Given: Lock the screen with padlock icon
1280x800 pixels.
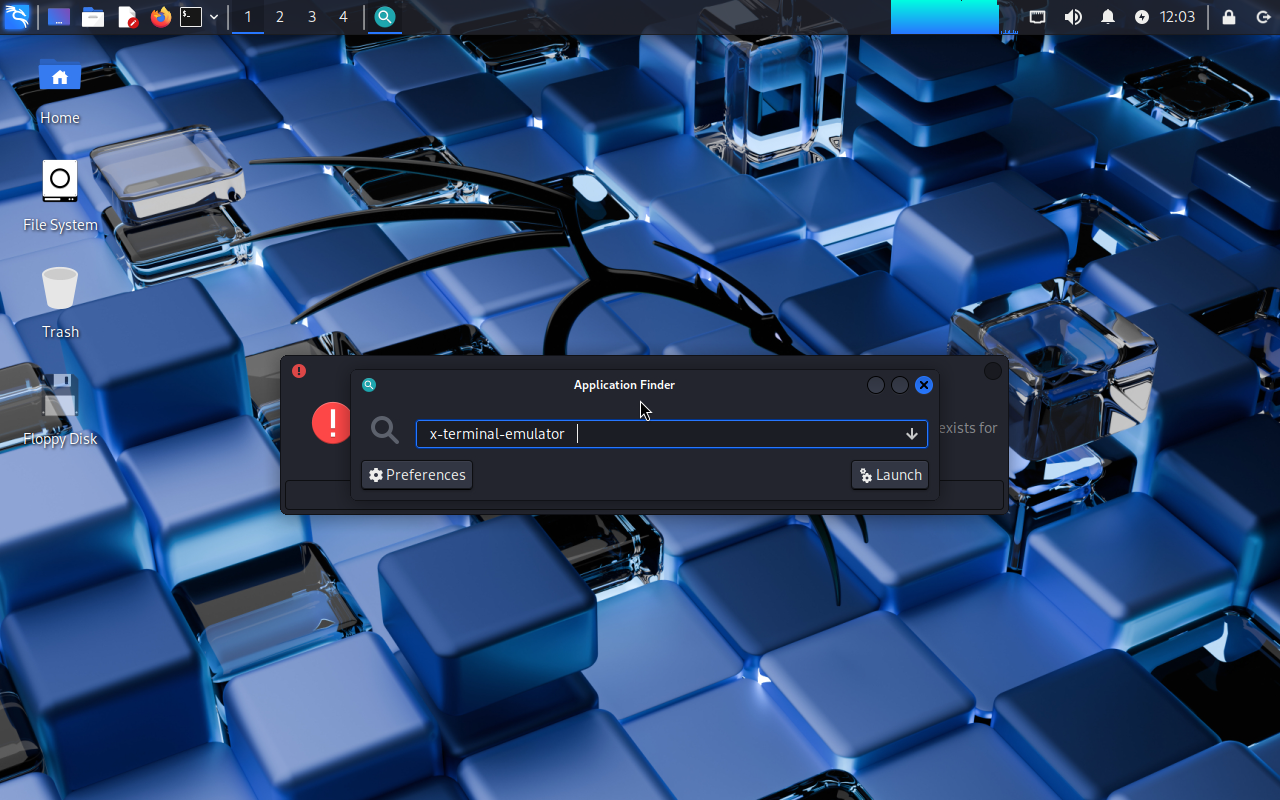Looking at the screenshot, I should coord(1229,17).
